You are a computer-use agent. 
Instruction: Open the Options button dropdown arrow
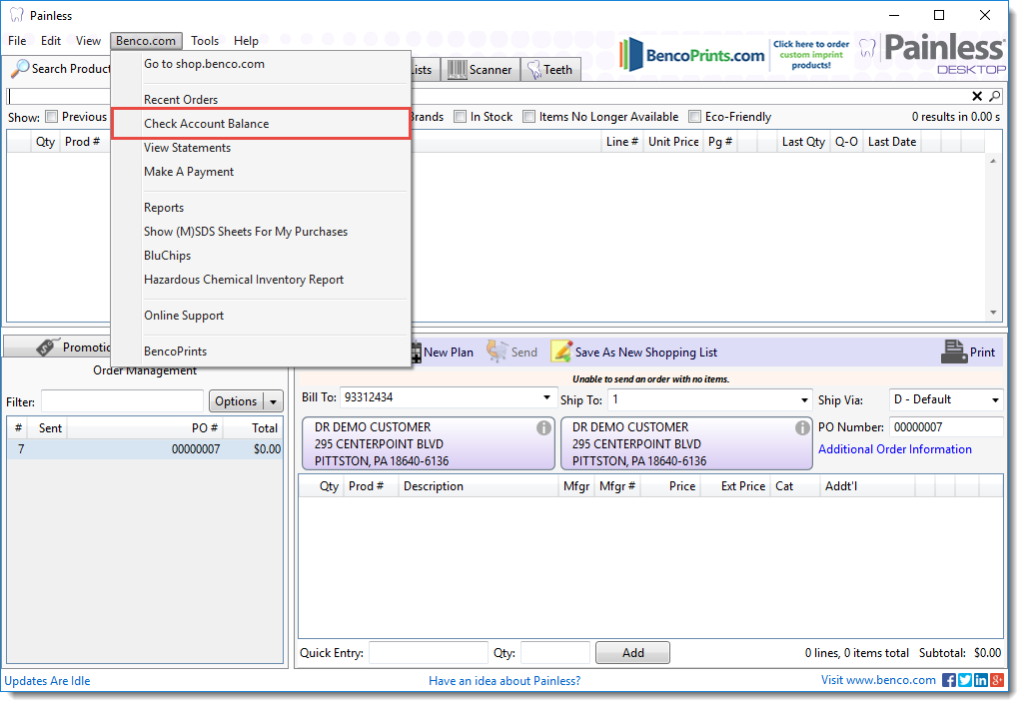(273, 401)
